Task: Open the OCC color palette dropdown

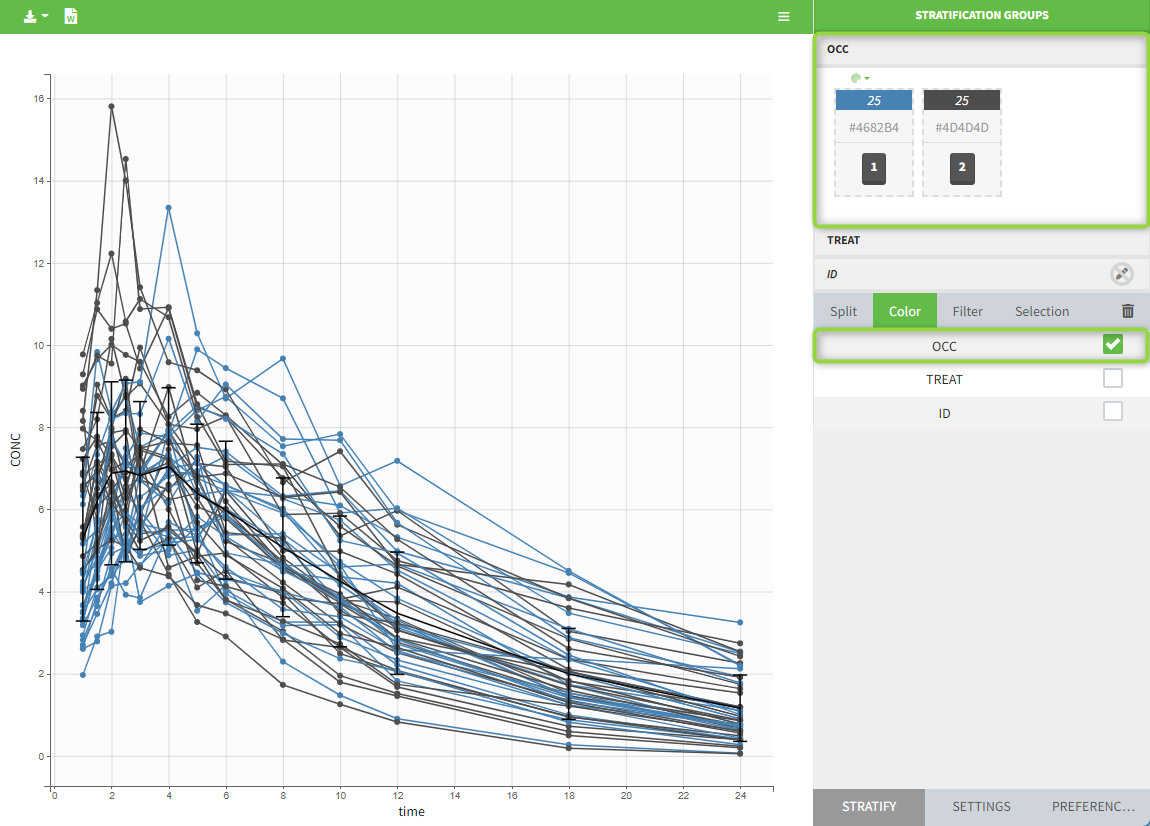Action: point(860,78)
